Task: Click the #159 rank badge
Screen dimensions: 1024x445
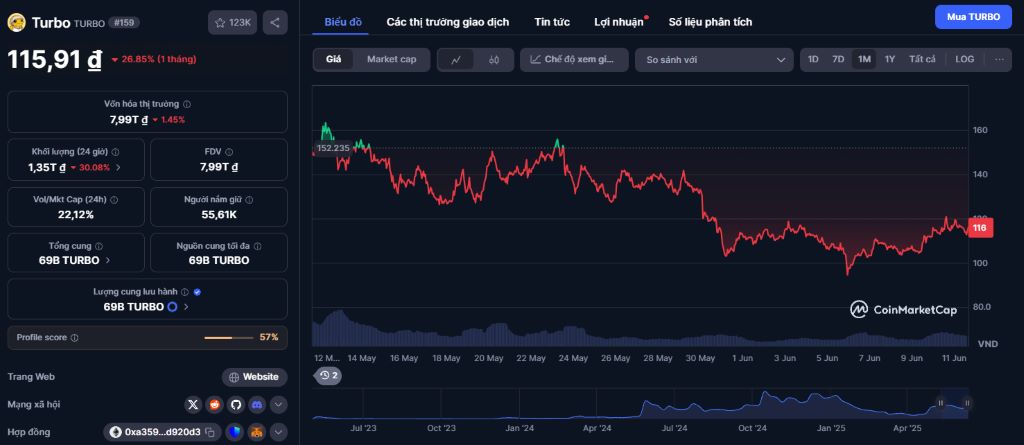Action: coord(124,22)
